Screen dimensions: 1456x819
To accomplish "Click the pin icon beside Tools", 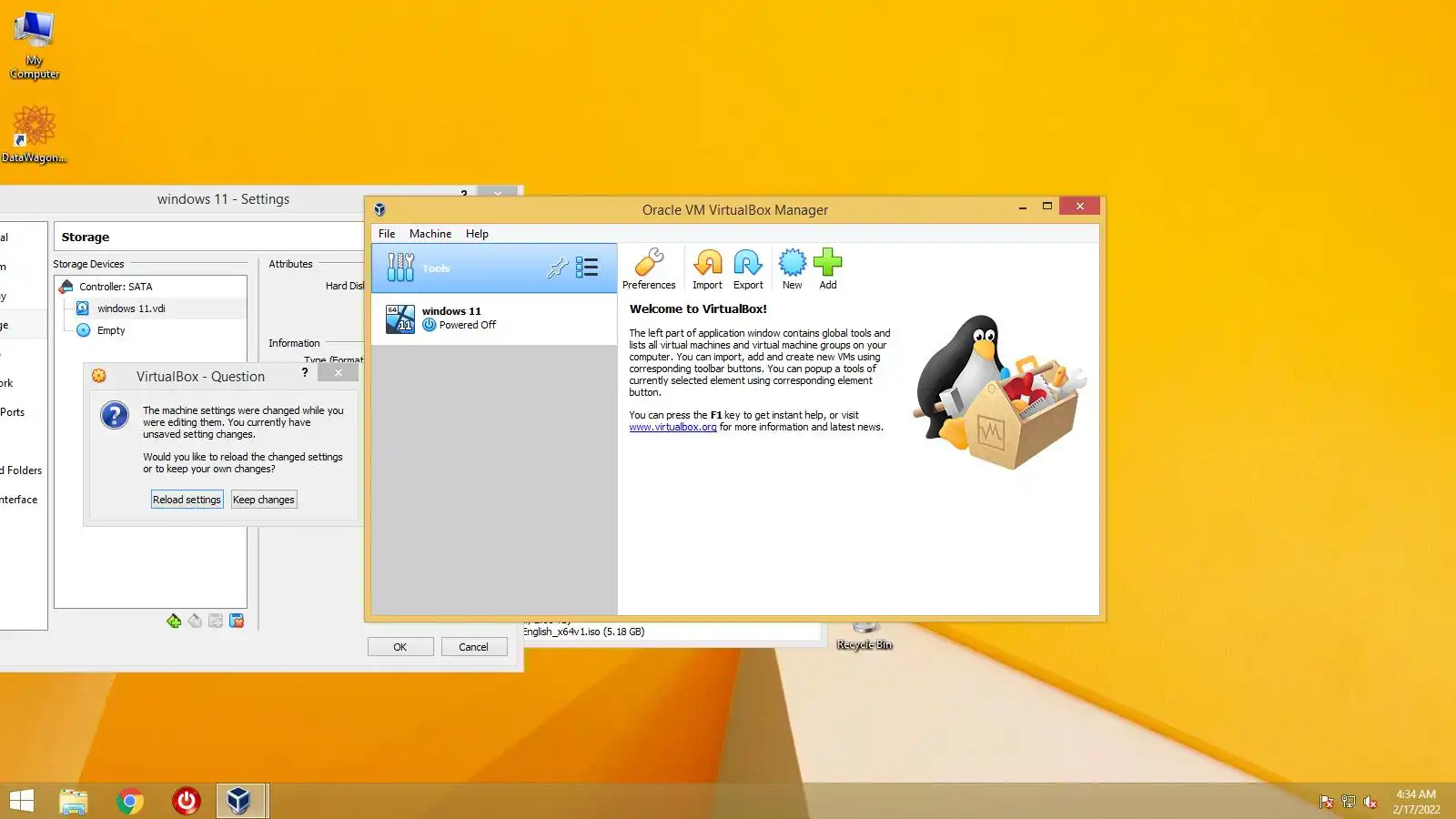I will point(557,268).
